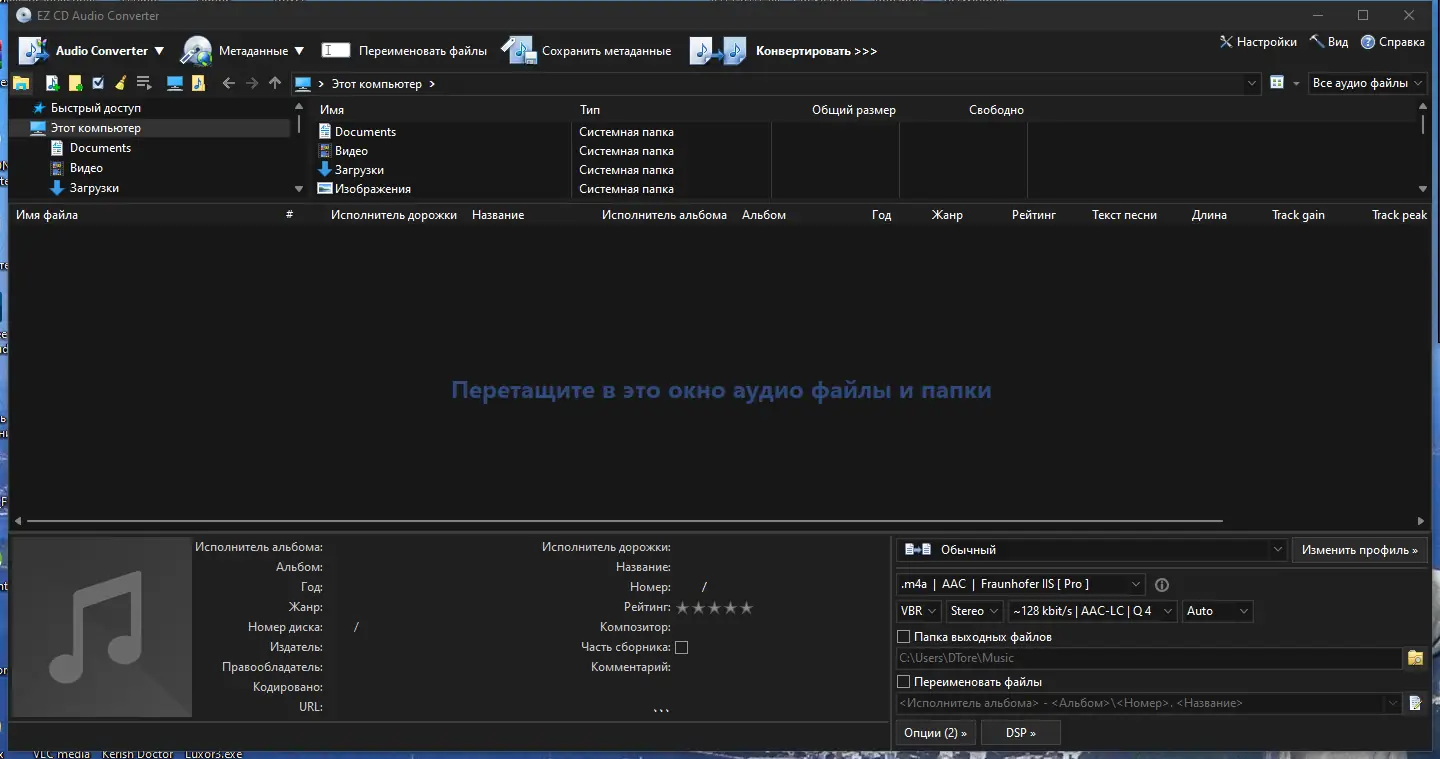Open a folder using the folder toolbar icon

(x=21, y=83)
